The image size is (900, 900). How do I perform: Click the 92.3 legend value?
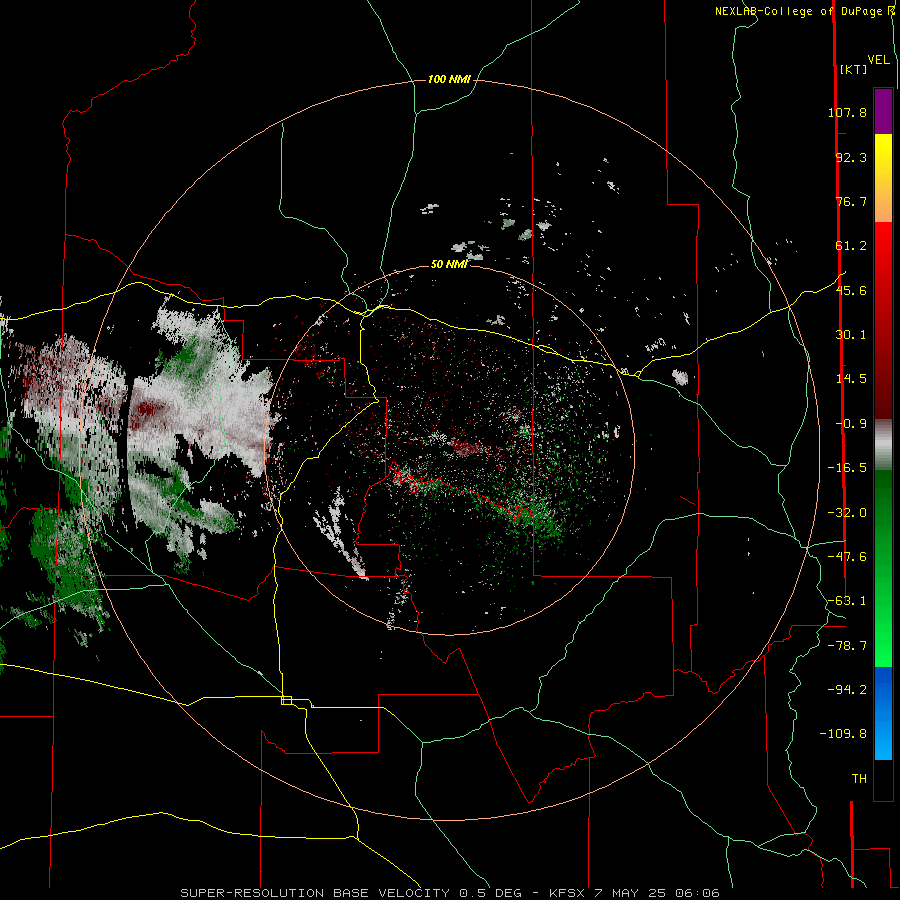(x=851, y=157)
